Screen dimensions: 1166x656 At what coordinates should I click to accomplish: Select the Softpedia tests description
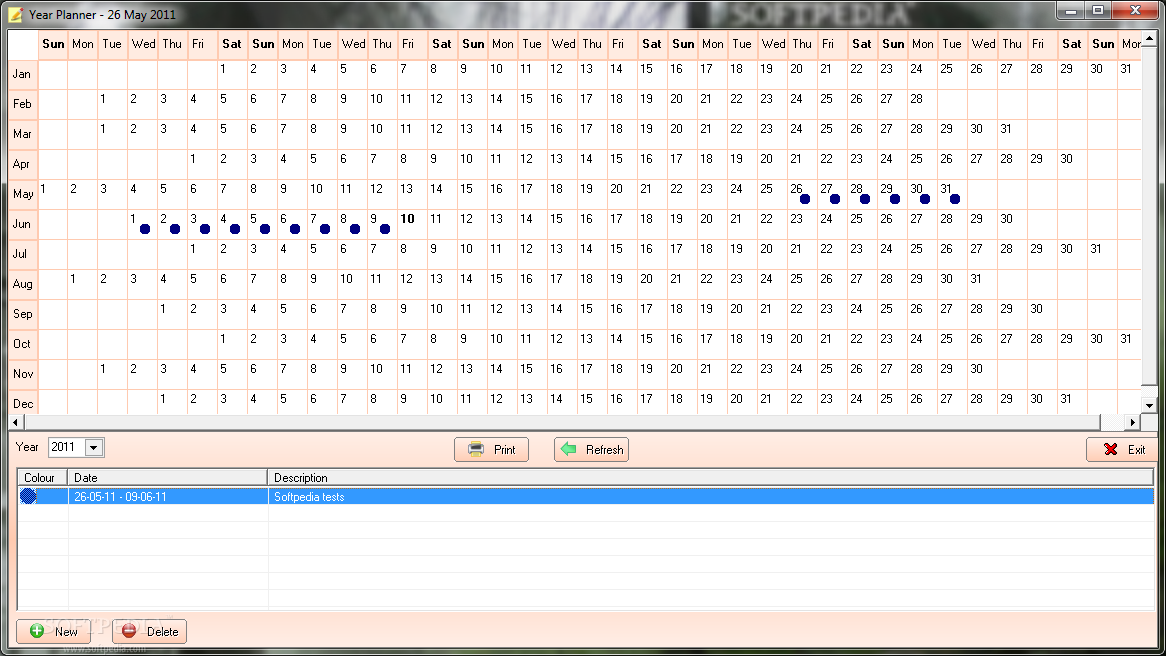309,497
